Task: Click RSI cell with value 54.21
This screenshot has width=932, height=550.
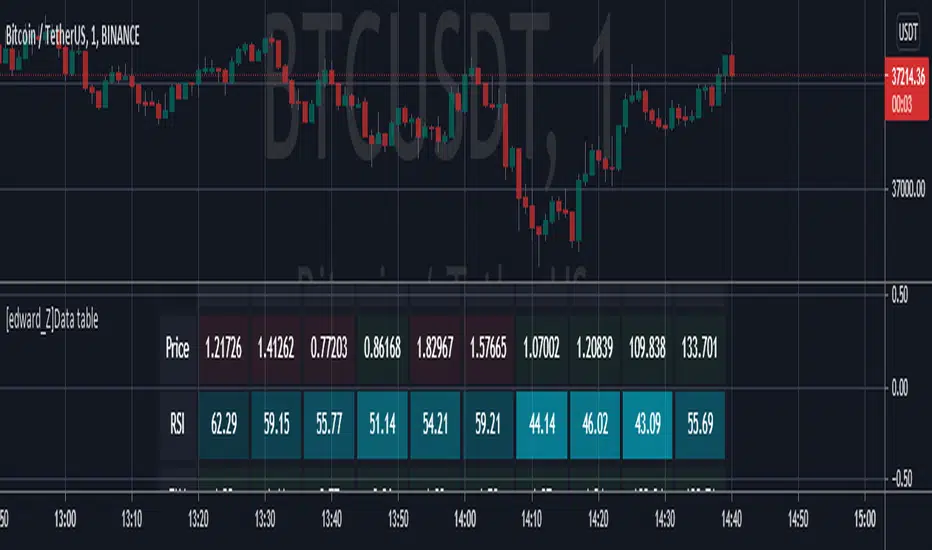Action: pyautogui.click(x=435, y=425)
